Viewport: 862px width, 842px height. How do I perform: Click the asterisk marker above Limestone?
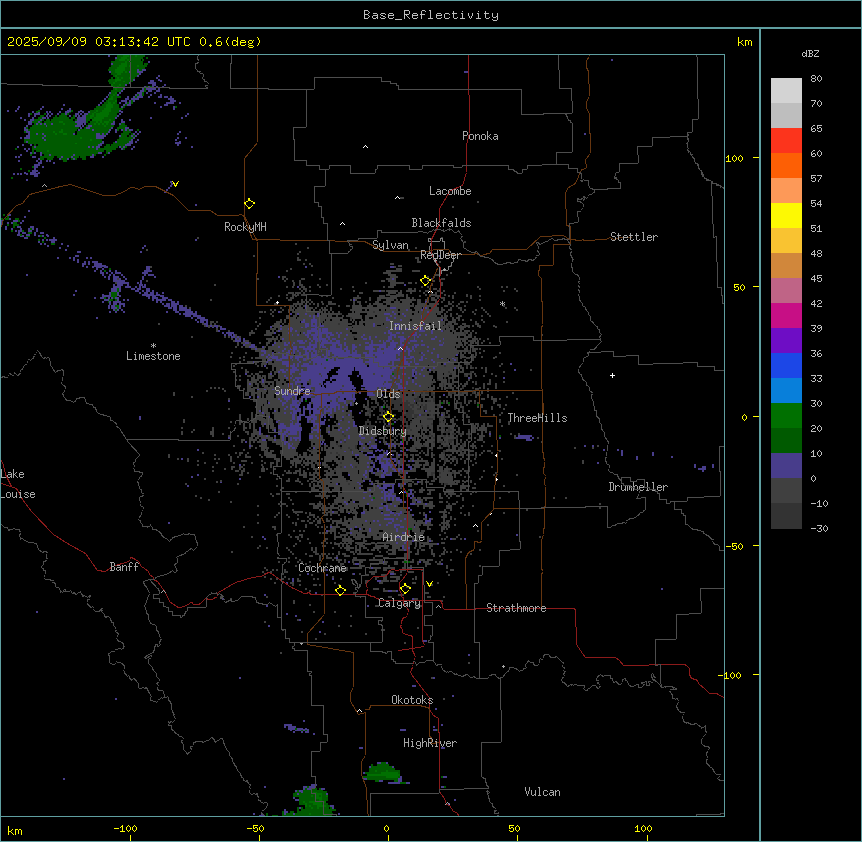click(153, 346)
